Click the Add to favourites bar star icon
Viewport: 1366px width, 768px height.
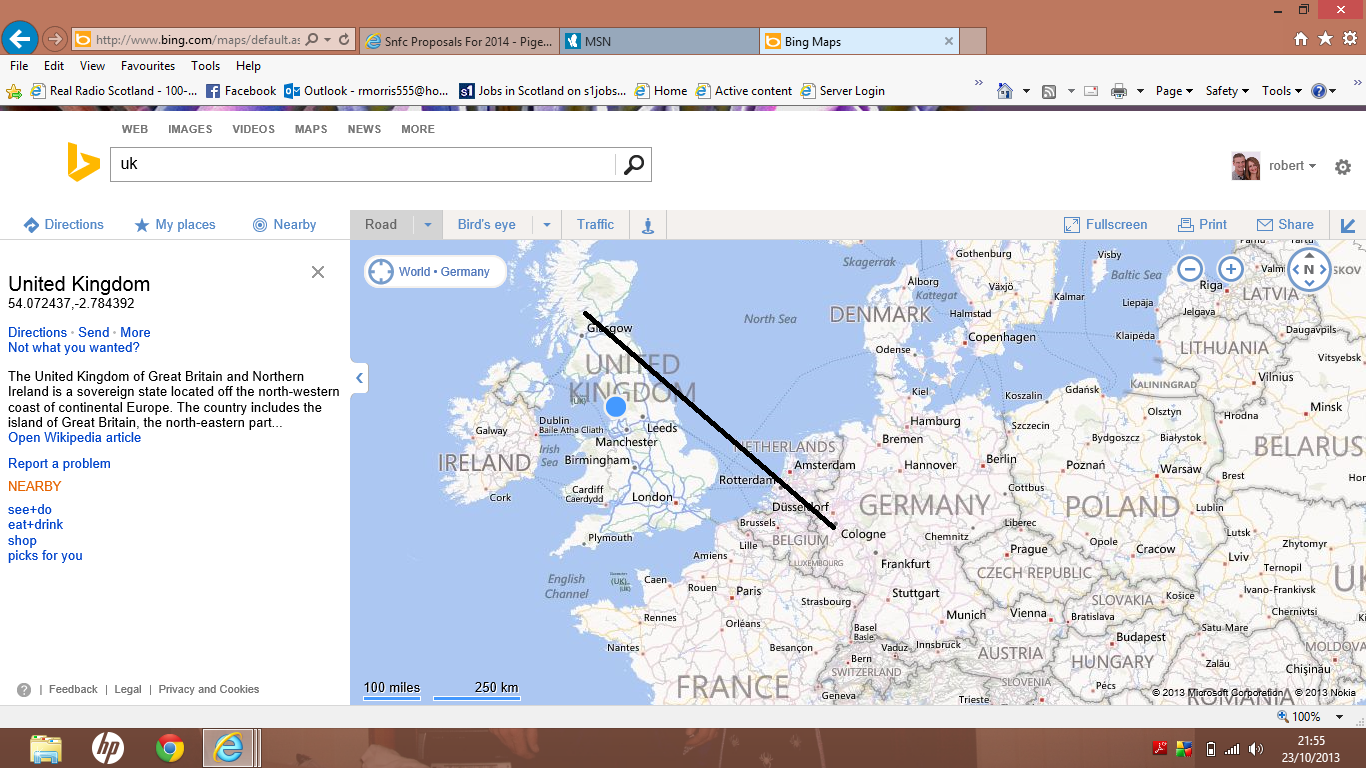pyautogui.click(x=14, y=91)
